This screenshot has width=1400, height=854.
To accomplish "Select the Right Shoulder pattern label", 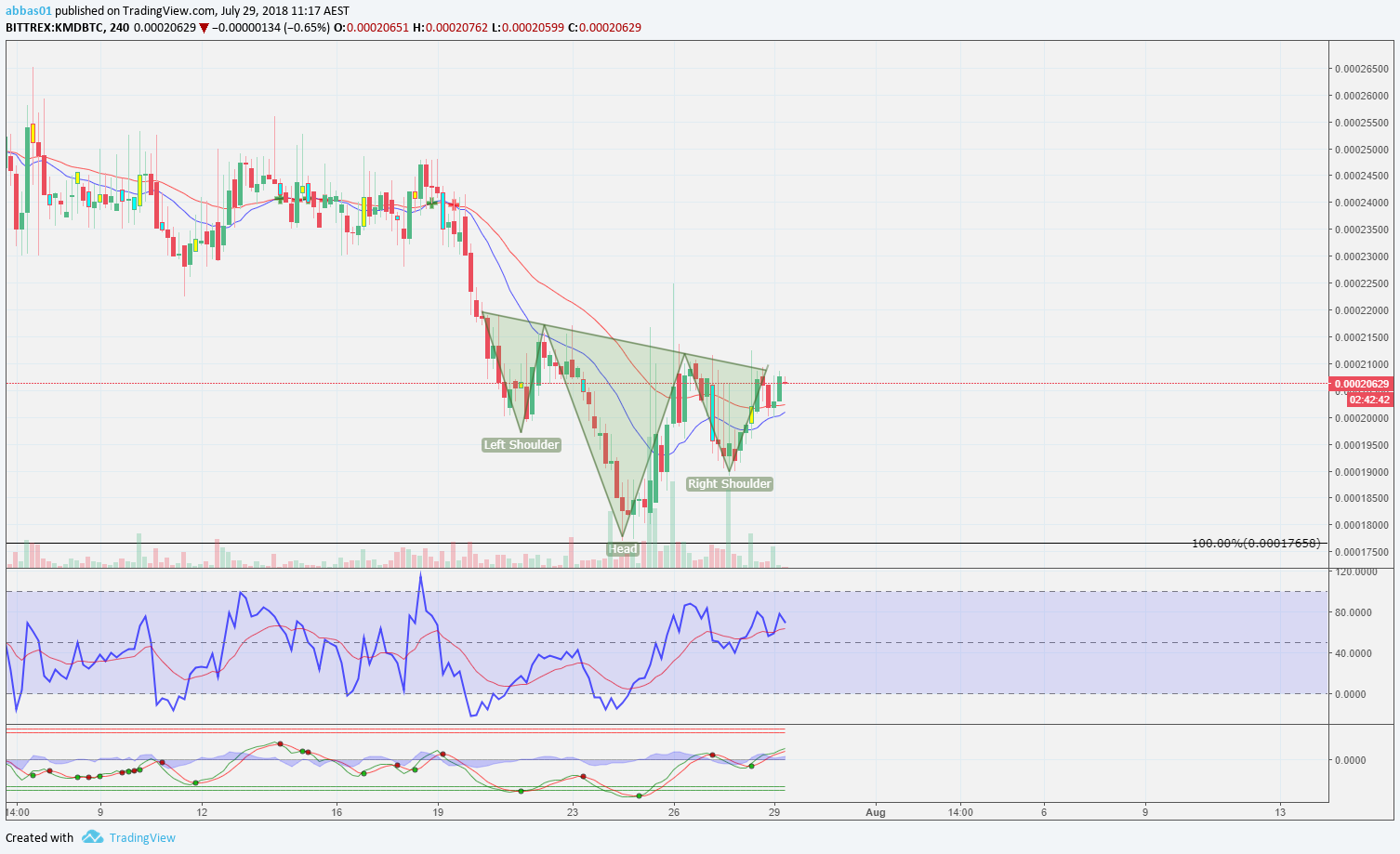I will pyautogui.click(x=730, y=484).
